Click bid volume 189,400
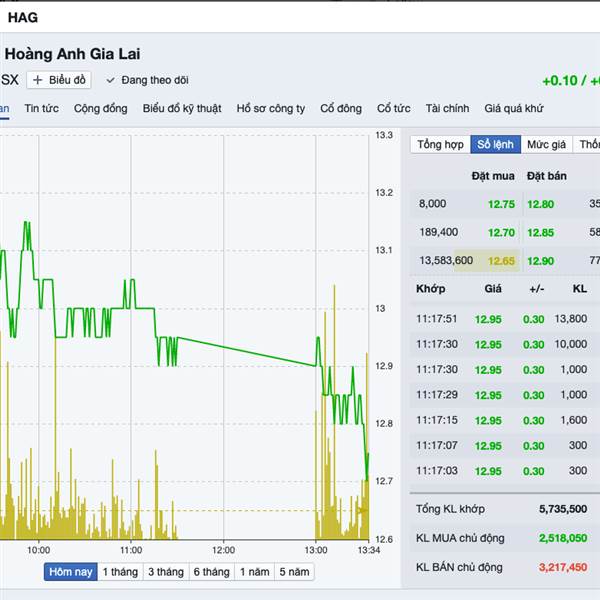The height and width of the screenshot is (600, 600). [439, 232]
